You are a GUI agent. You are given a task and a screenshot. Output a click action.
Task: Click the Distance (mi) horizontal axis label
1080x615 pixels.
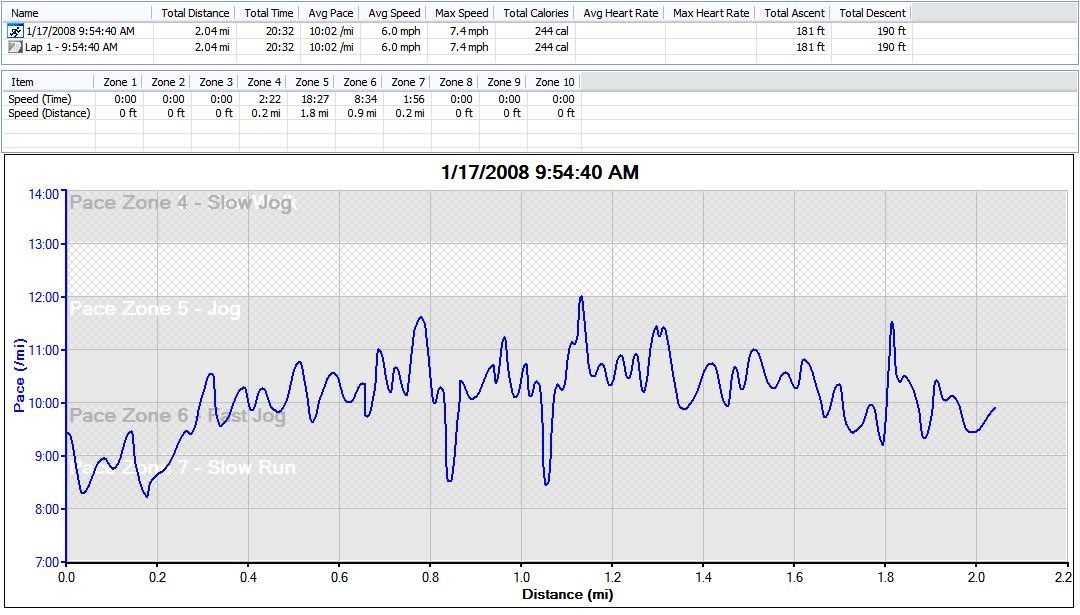pyautogui.click(x=566, y=595)
